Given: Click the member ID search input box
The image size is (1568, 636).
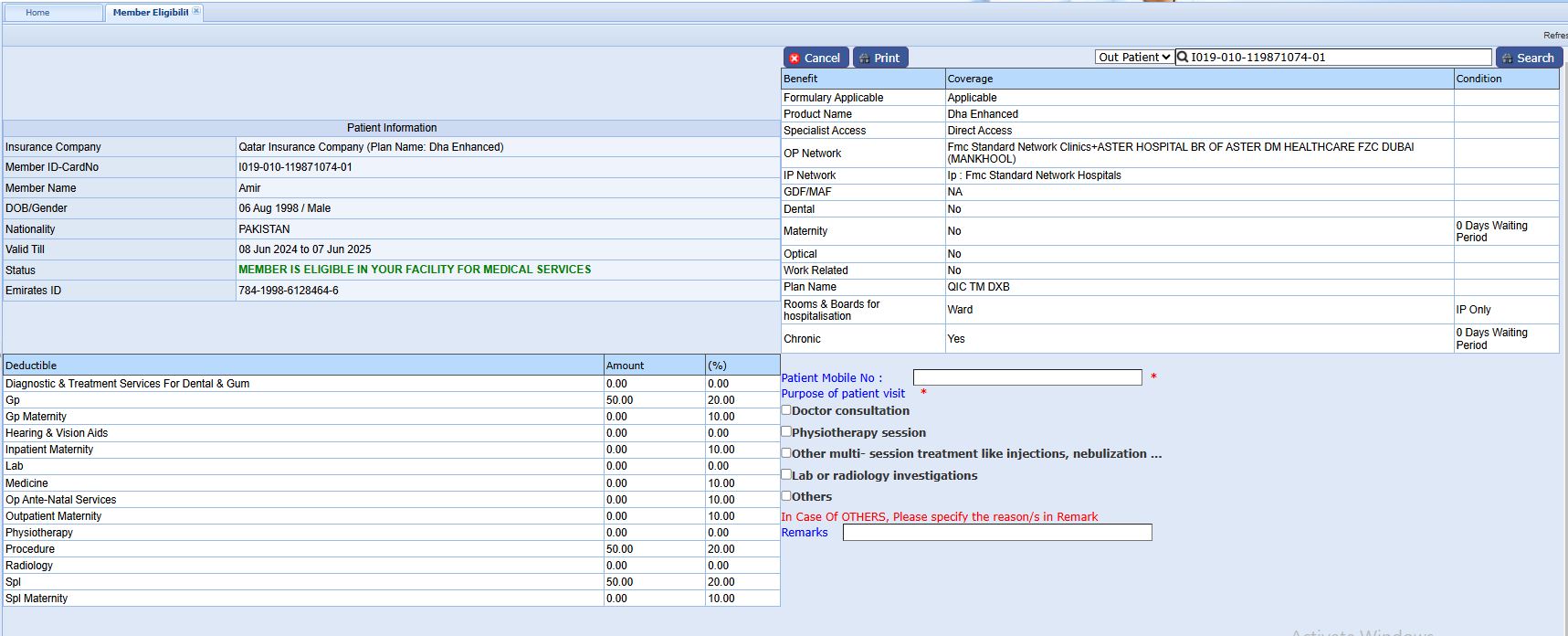Looking at the screenshot, I should point(1338,57).
